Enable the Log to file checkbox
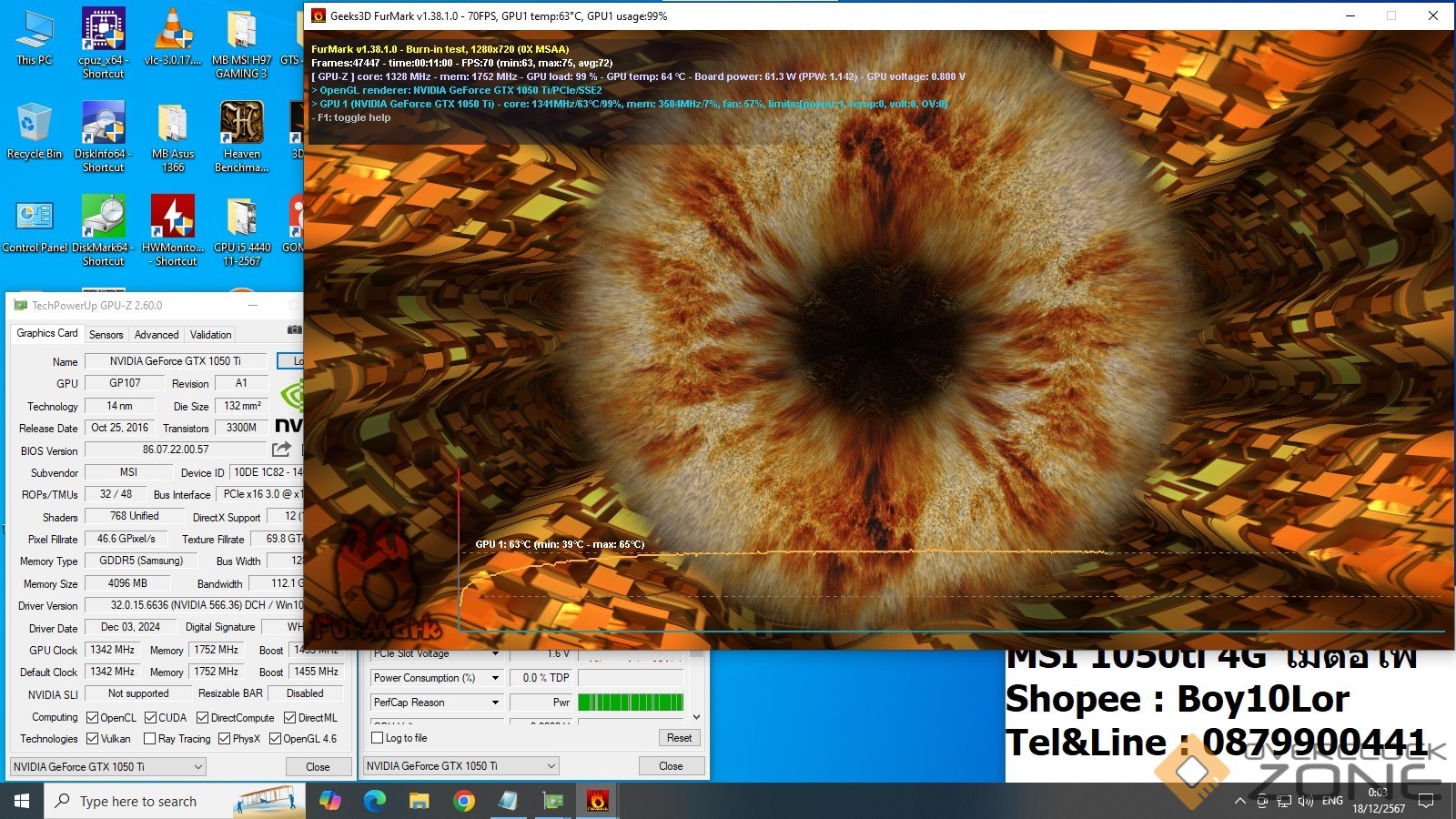This screenshot has height=819, width=1456. coord(378,738)
